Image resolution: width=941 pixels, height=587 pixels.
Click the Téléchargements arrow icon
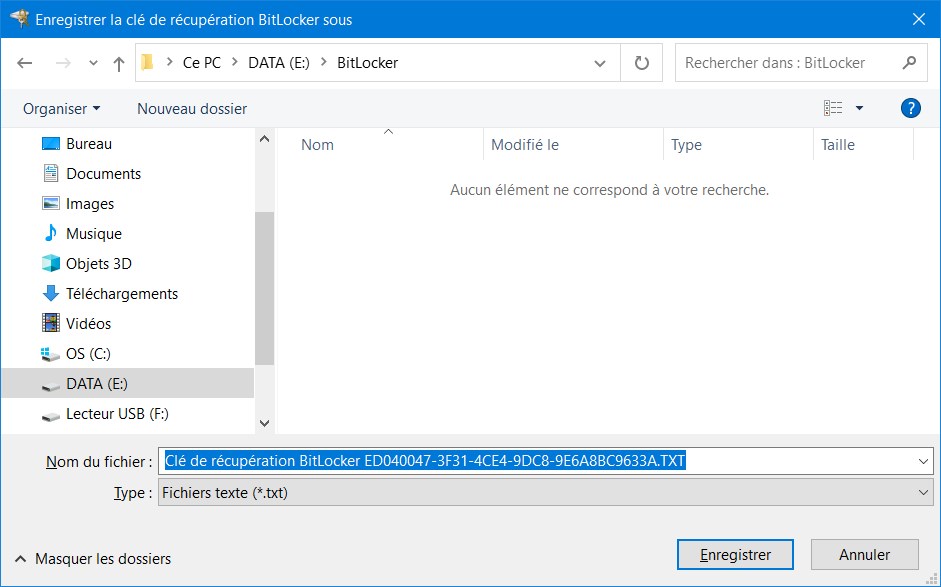[51, 294]
